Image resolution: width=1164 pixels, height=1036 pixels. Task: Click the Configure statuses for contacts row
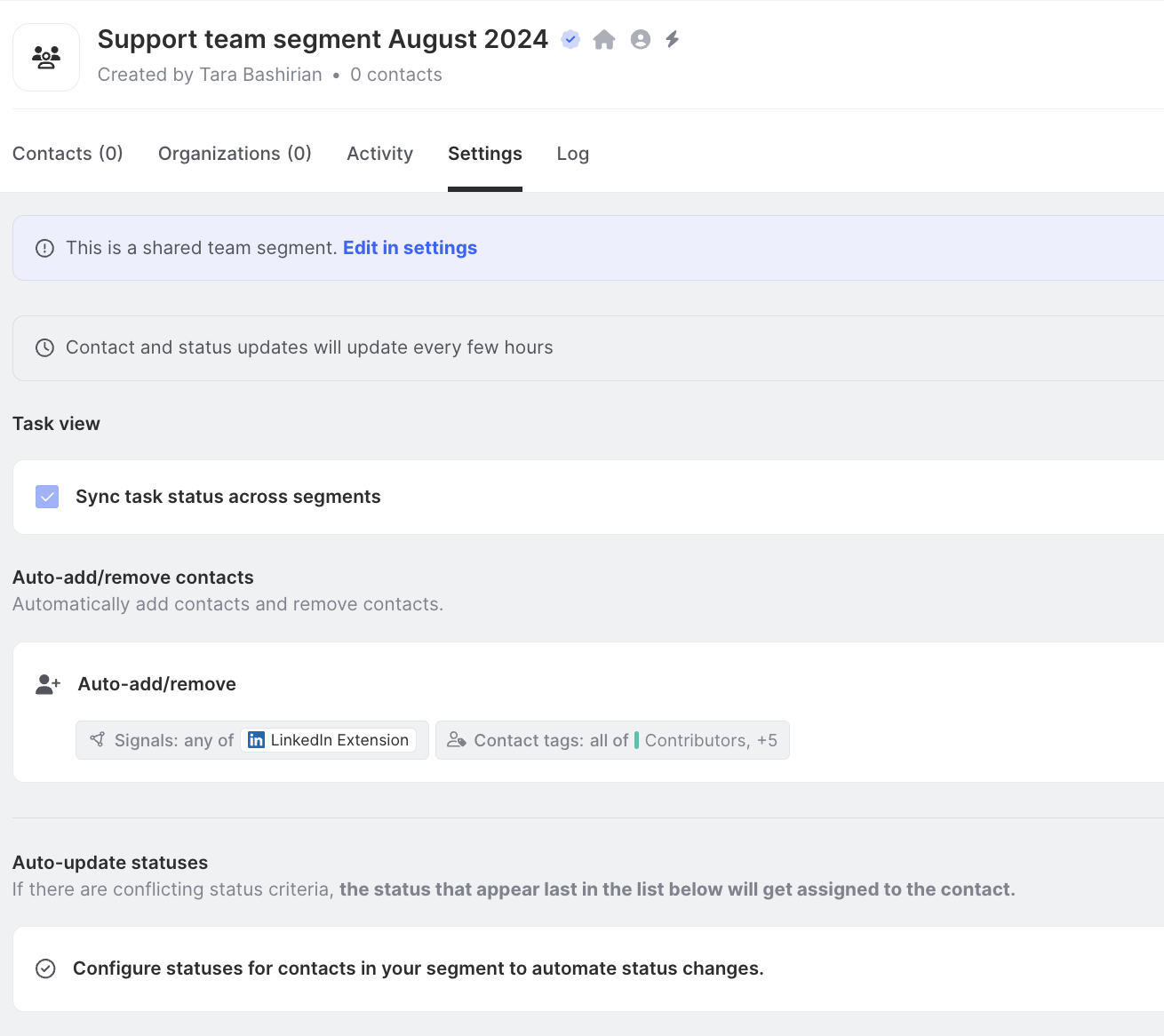418,968
